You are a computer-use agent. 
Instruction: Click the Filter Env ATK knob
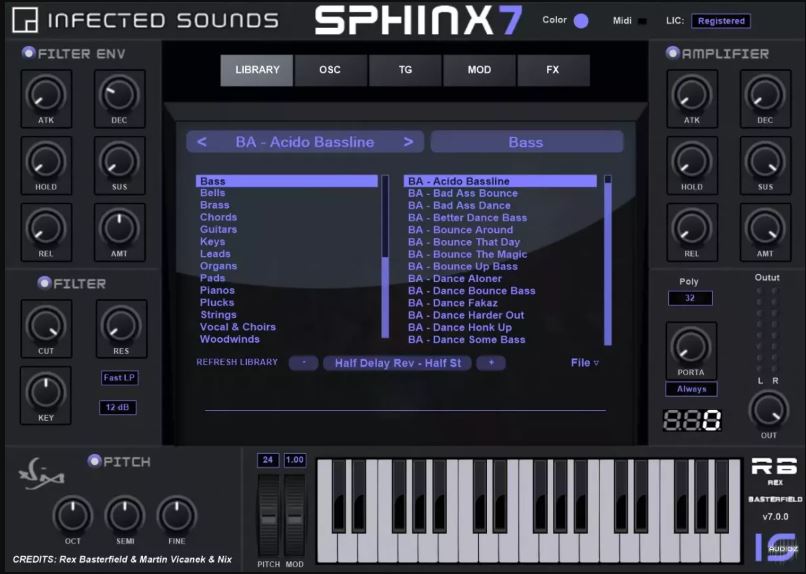tap(46, 94)
